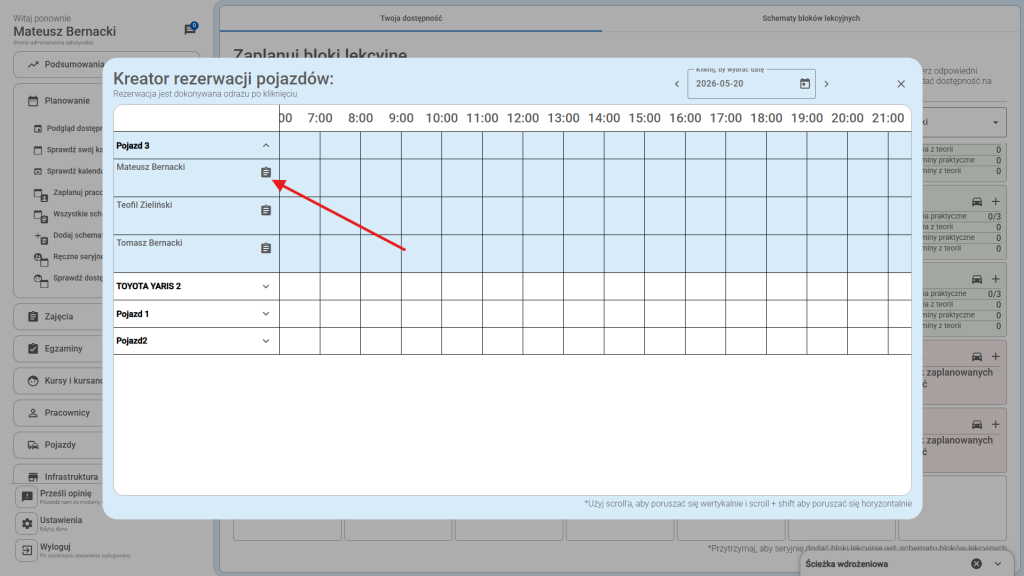Click Wyloguj to log out

[x=55, y=548]
